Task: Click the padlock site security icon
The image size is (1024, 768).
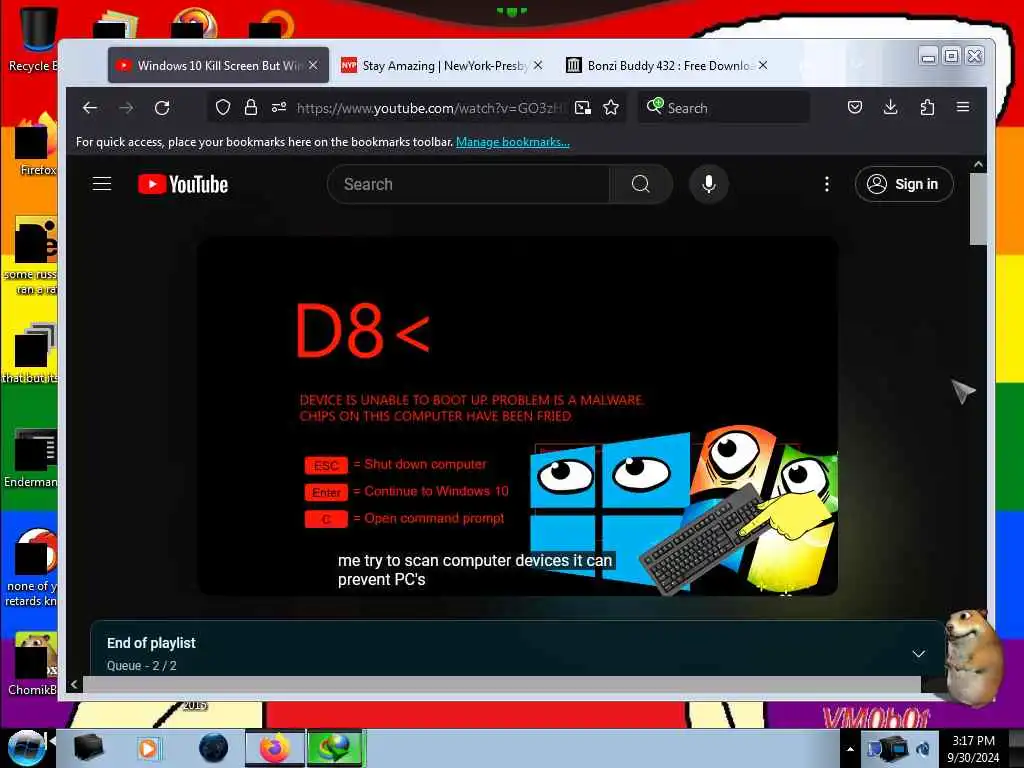Action: pos(251,107)
